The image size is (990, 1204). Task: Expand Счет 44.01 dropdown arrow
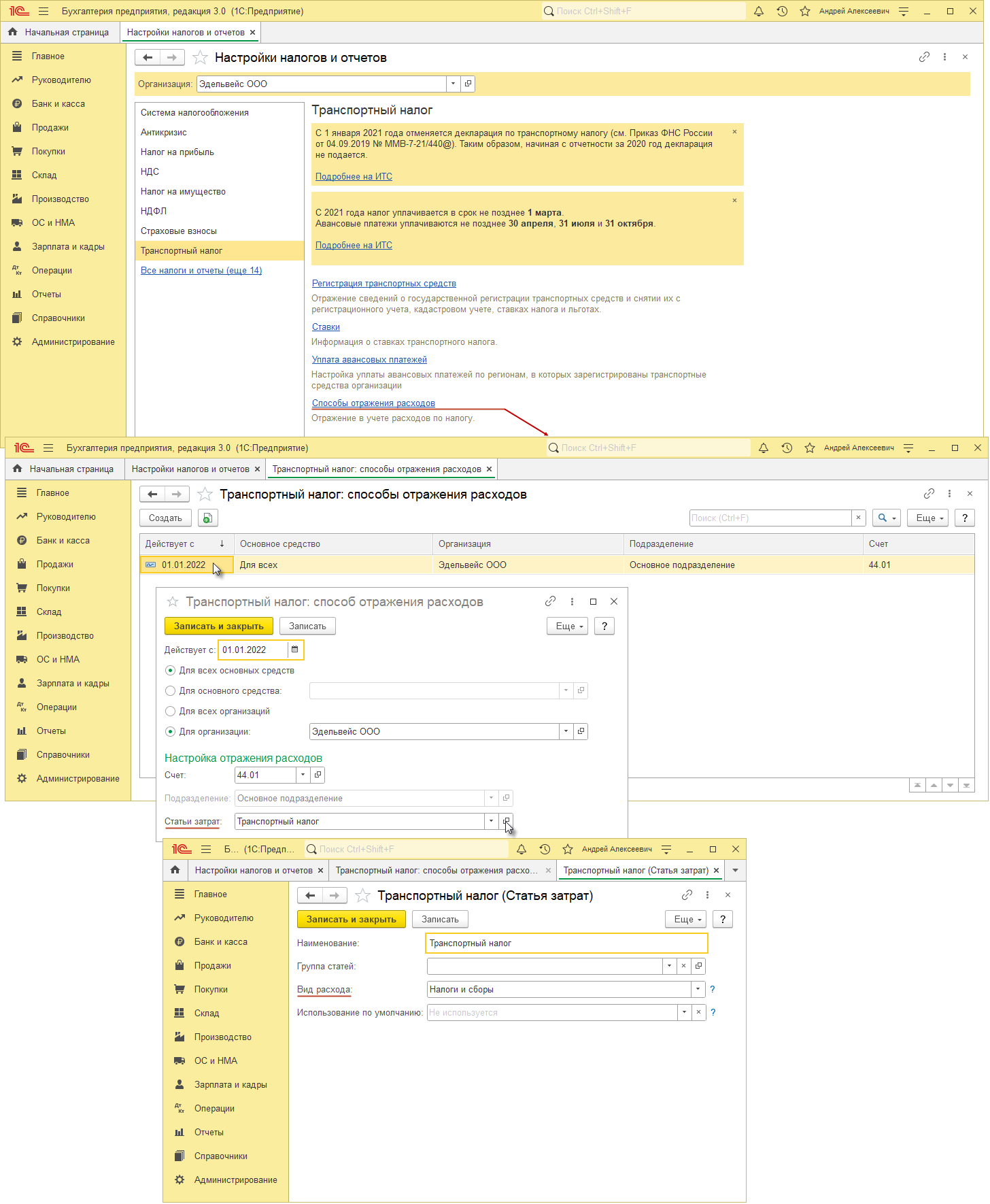pyautogui.click(x=303, y=775)
